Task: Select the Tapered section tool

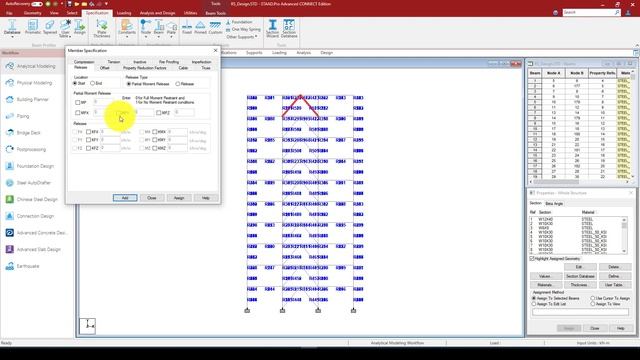Action: [50, 27]
